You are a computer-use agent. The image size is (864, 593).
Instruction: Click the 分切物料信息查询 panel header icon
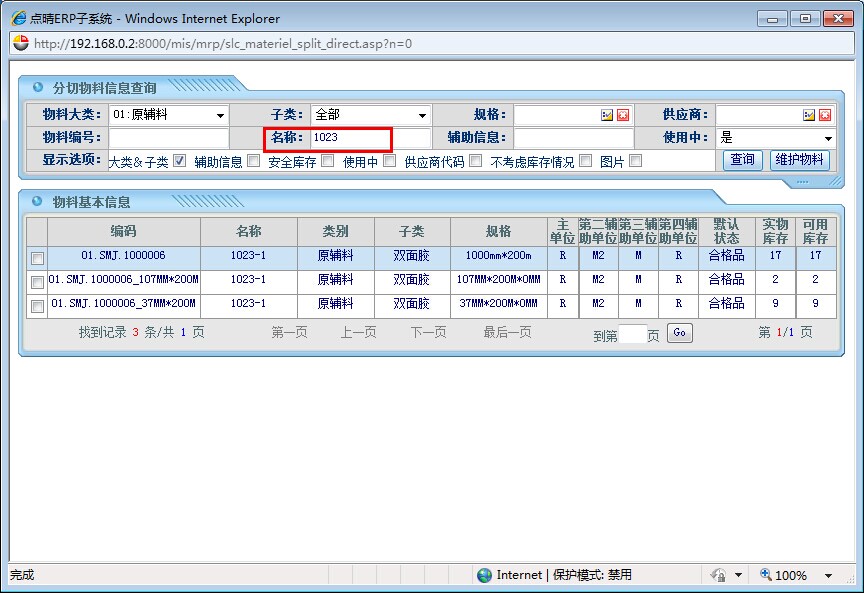[38, 87]
